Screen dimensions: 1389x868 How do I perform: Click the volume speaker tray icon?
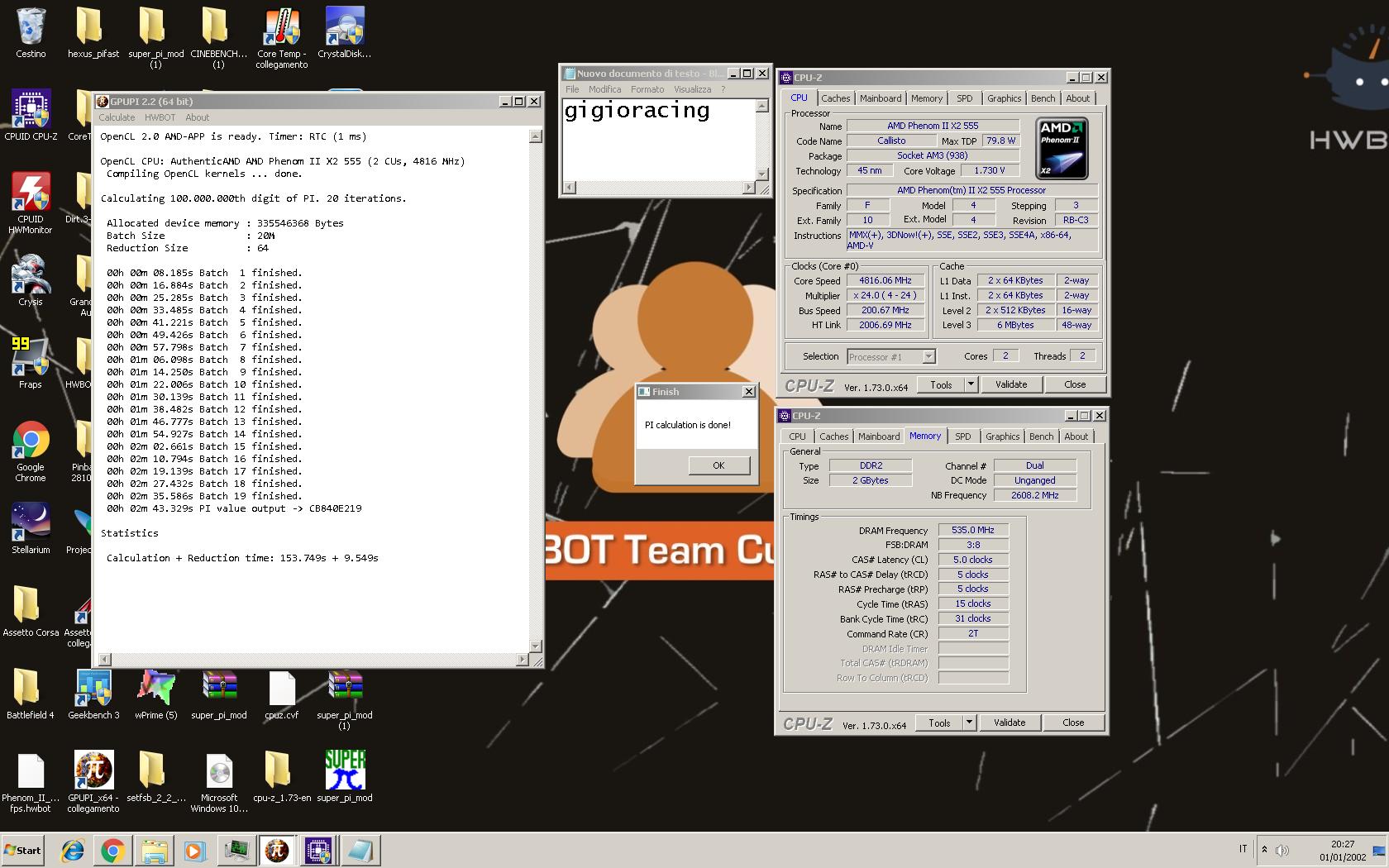[1282, 850]
